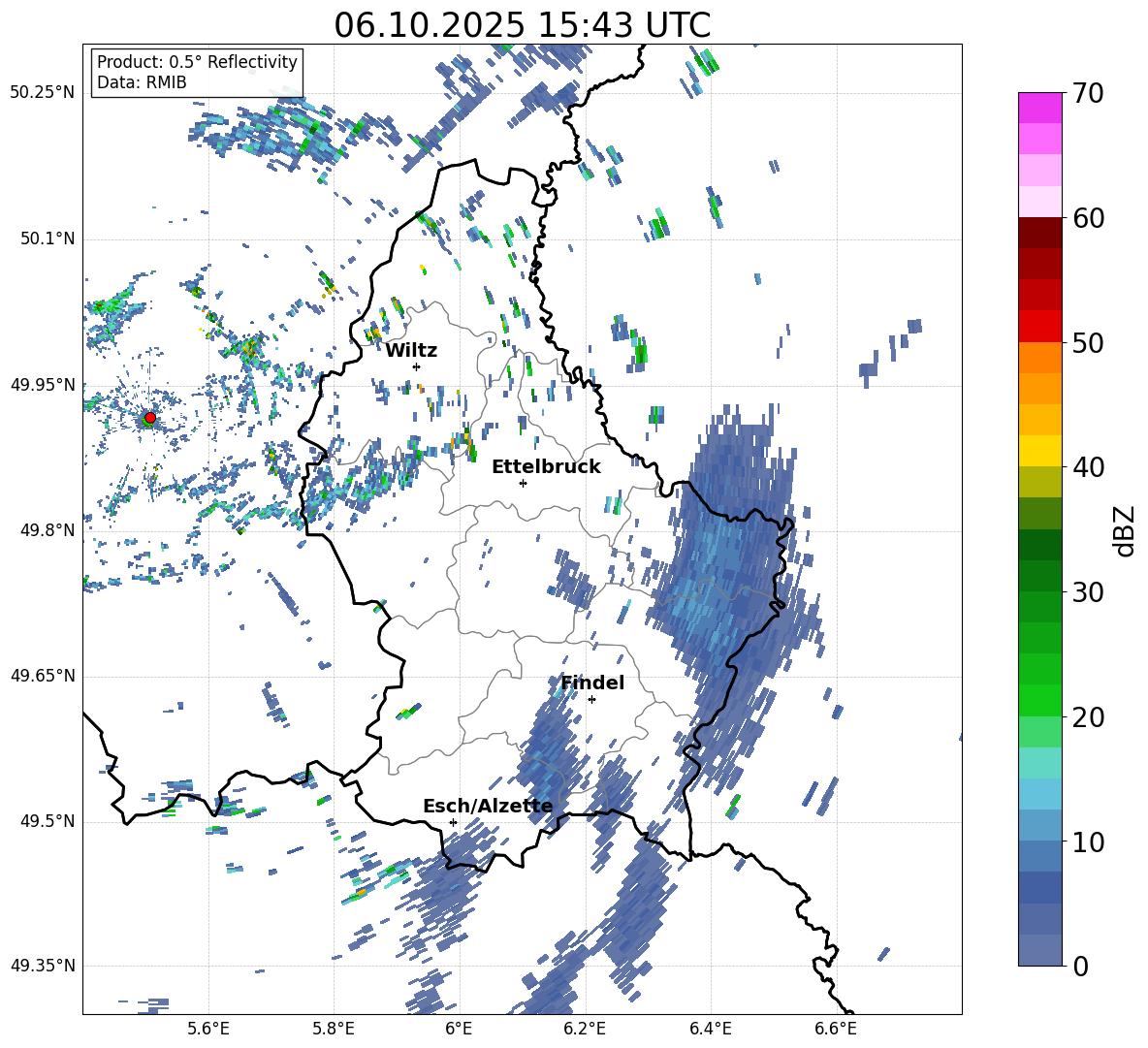Click the Esch/Alzette city label

[x=488, y=806]
